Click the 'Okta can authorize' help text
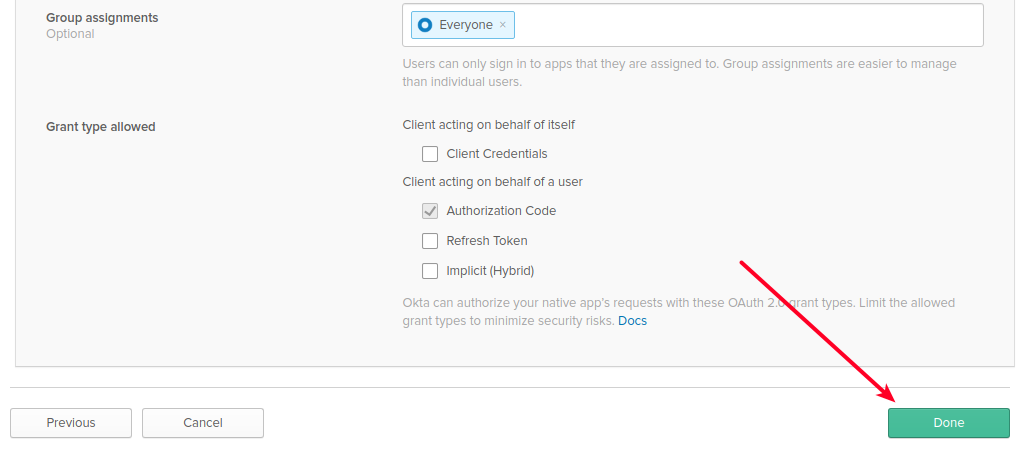Screen dimensions: 1027x458 (679, 312)
